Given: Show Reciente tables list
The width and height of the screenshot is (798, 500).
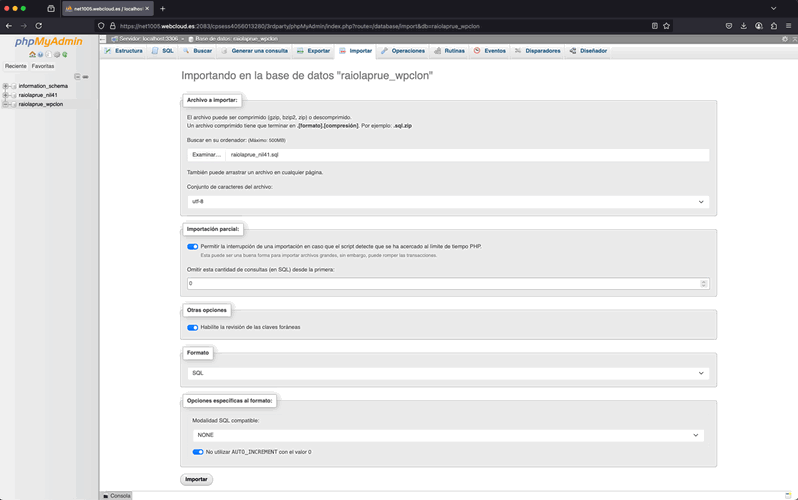Looking at the screenshot, I should [16, 66].
